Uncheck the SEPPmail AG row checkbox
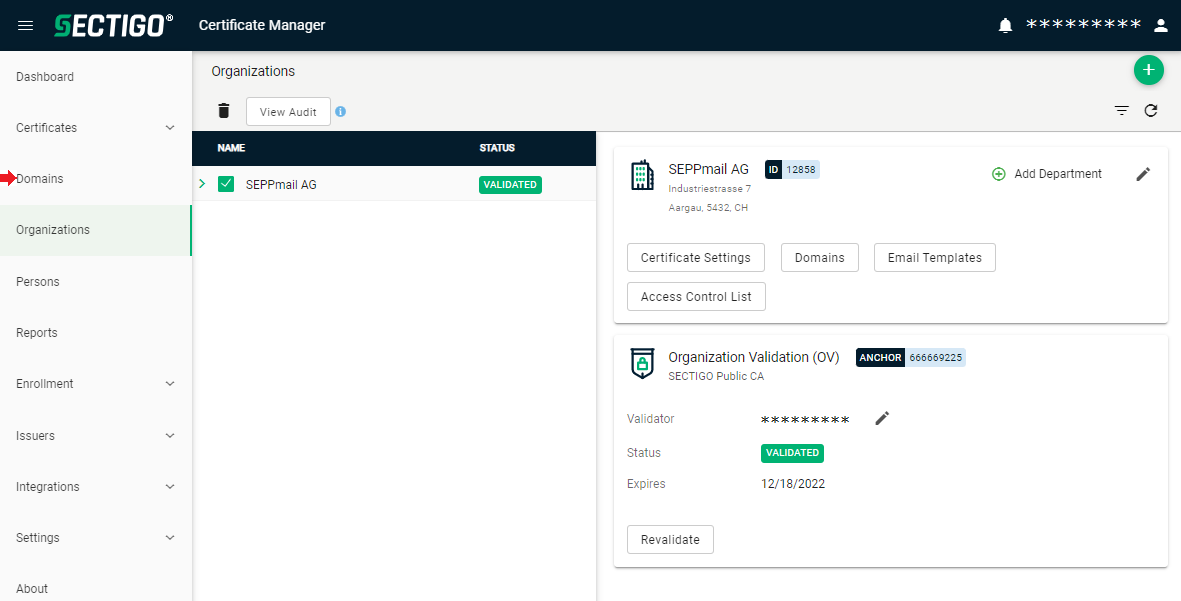This screenshot has height=601, width=1181. tap(226, 184)
